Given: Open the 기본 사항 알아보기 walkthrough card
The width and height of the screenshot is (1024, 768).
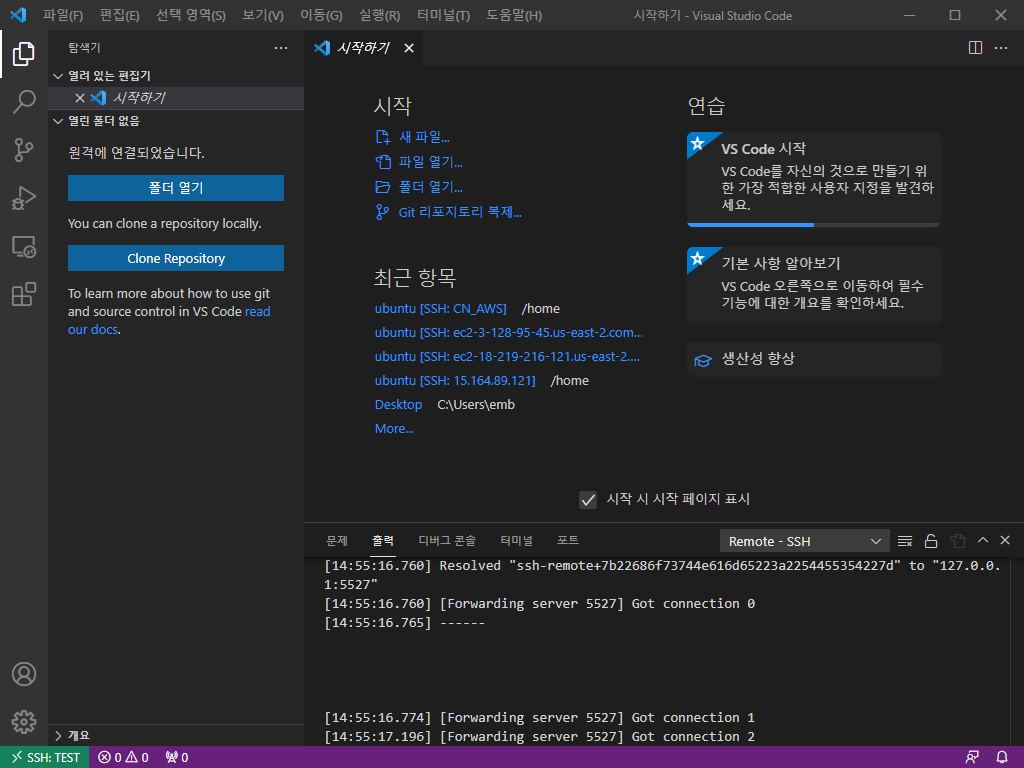Looking at the screenshot, I should click(x=814, y=285).
